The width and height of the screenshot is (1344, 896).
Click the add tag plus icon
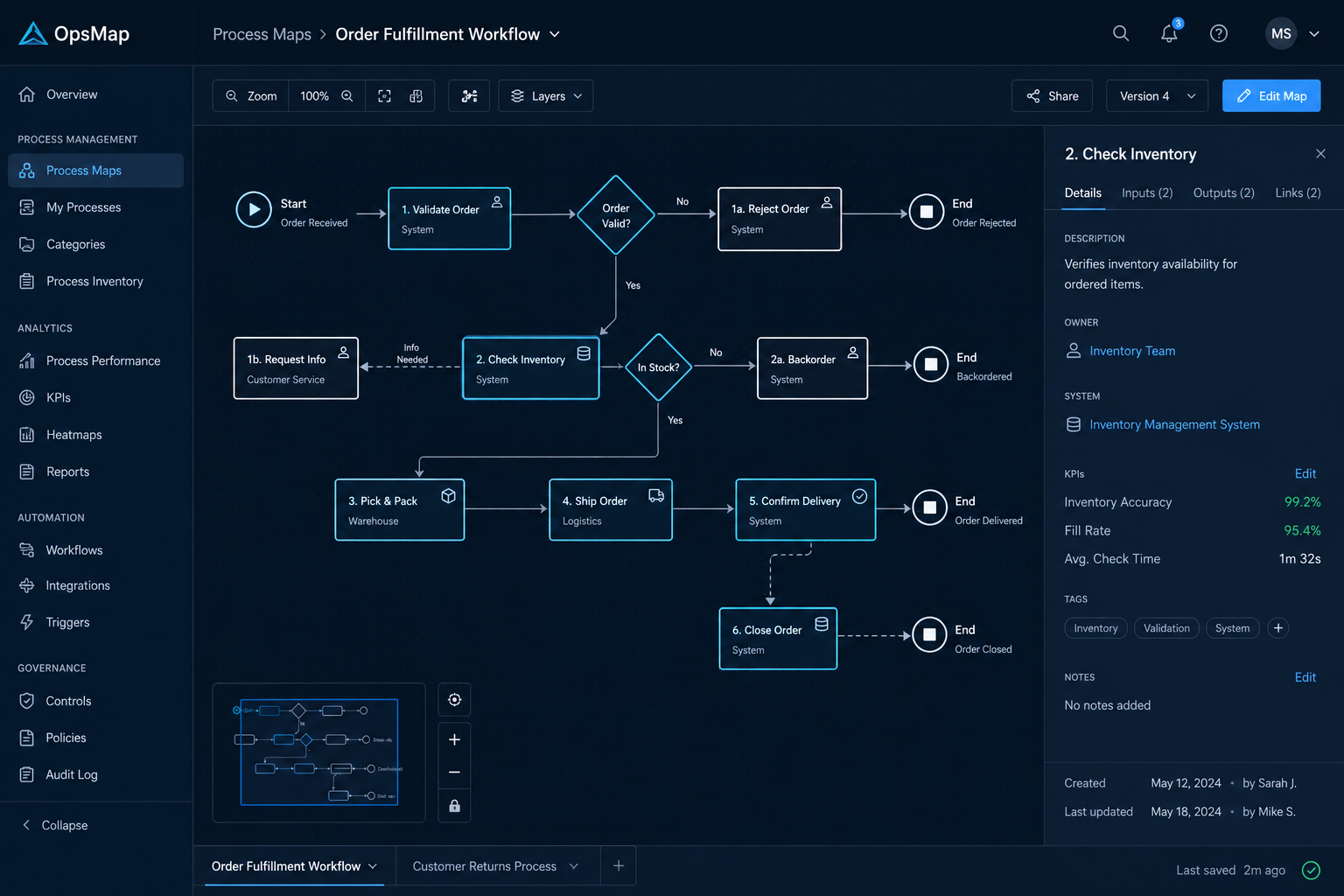[x=1278, y=628]
